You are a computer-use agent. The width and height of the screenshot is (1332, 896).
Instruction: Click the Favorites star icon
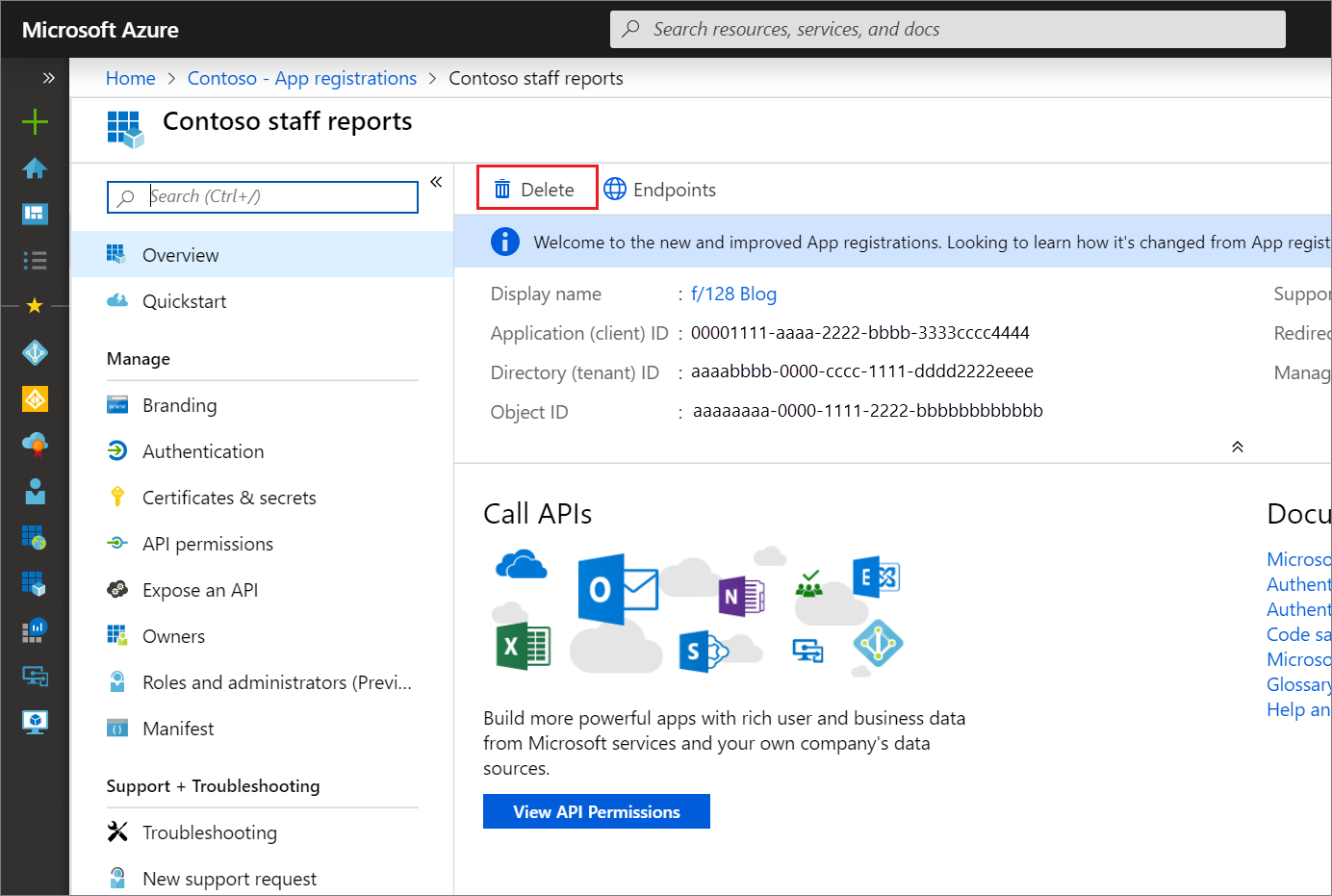tap(35, 306)
